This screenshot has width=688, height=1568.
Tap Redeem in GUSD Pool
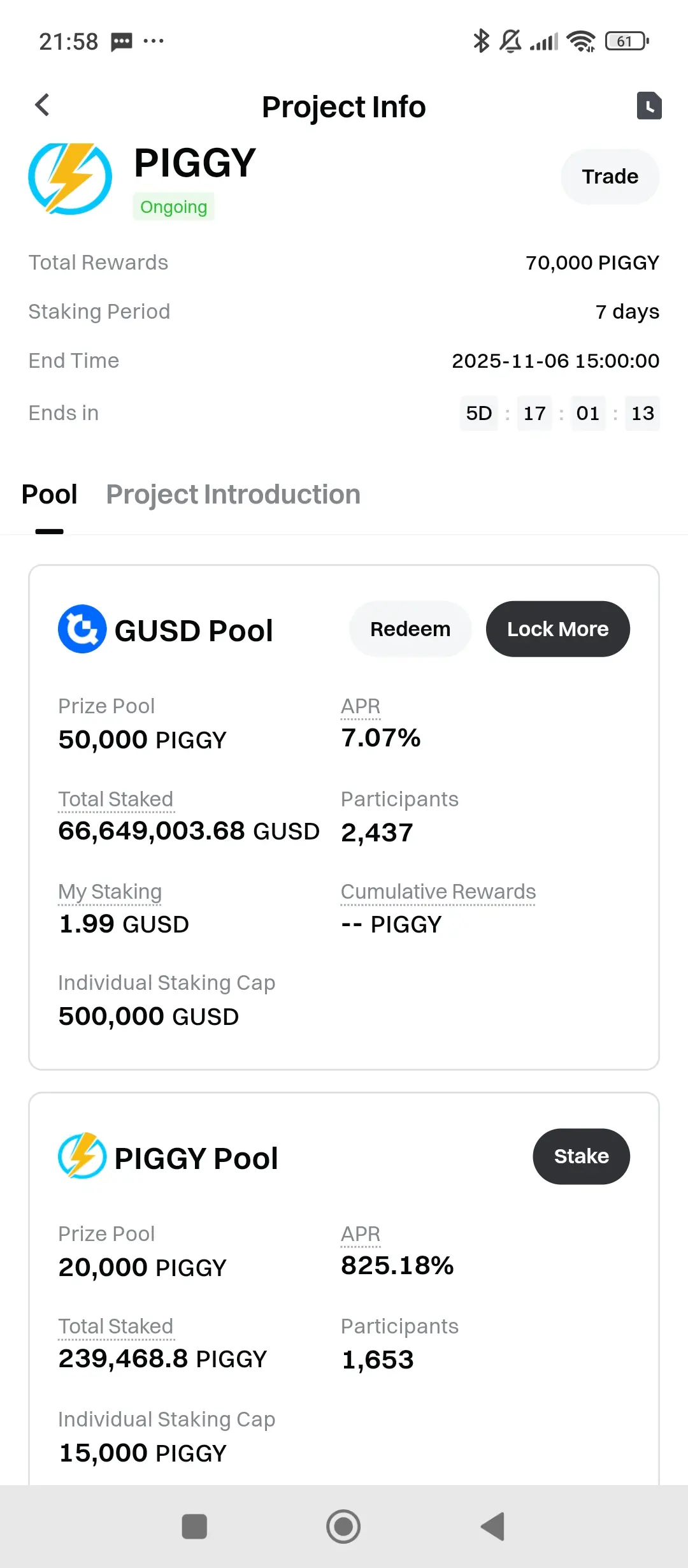410,629
